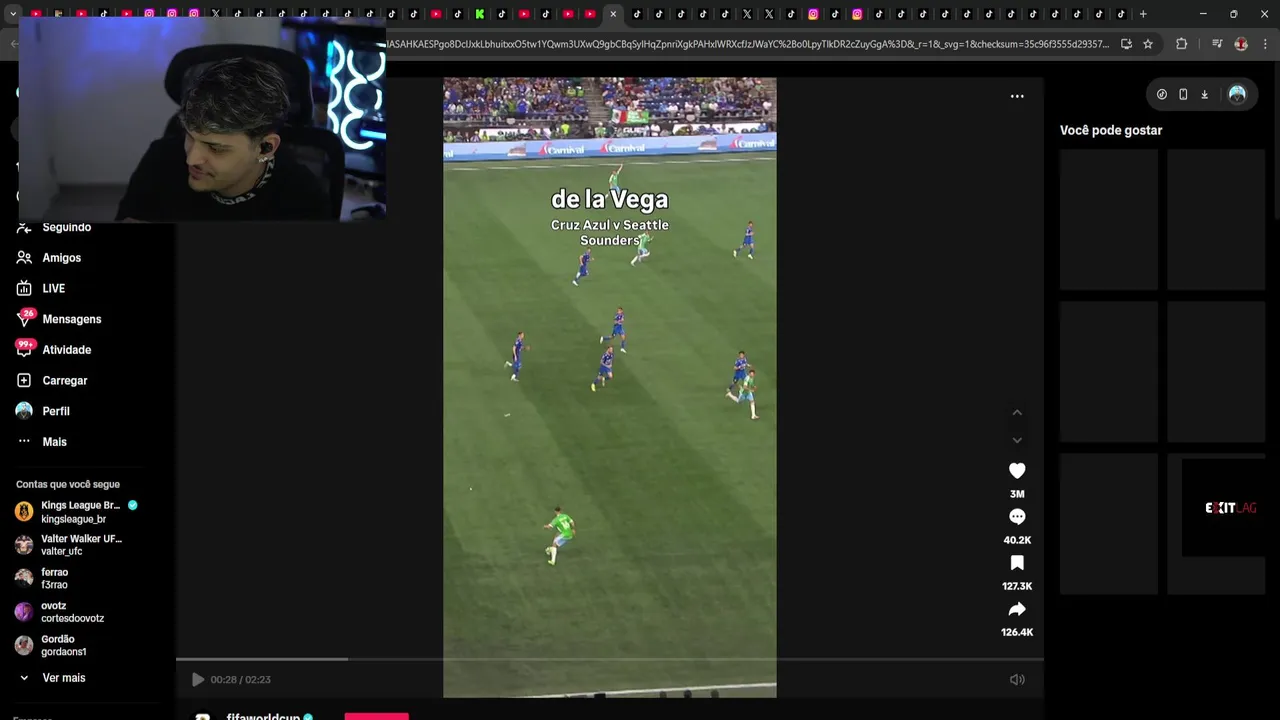Seek on the video progress bar
Screen dimensions: 1280x720
(610, 659)
